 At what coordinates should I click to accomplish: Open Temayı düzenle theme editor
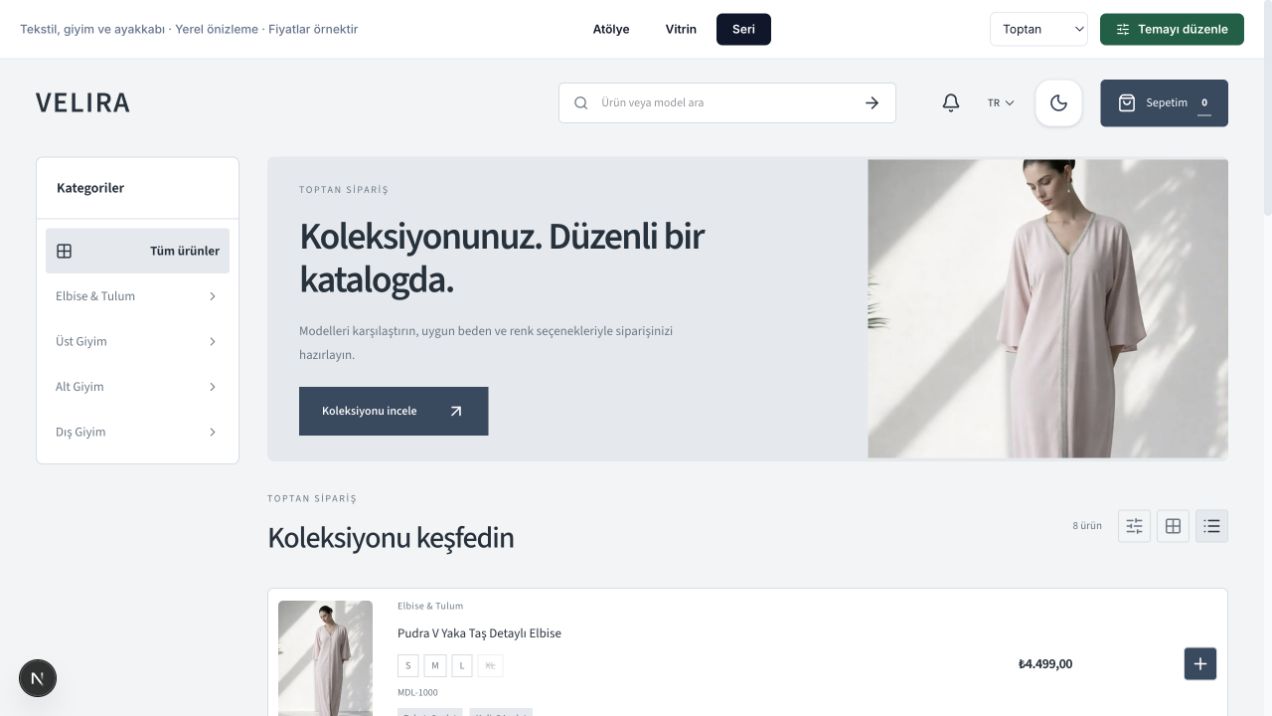[1172, 29]
